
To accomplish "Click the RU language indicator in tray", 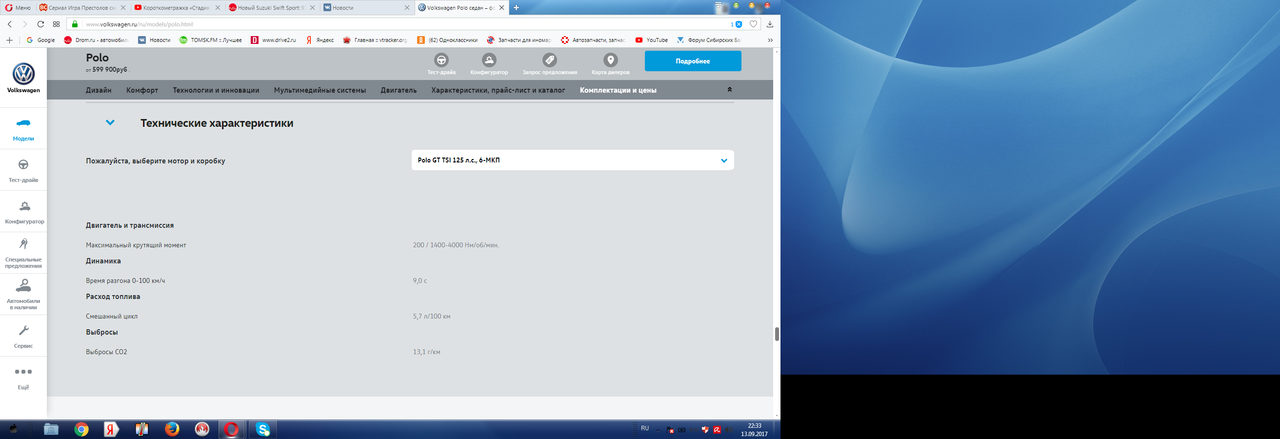I will (x=645, y=428).
